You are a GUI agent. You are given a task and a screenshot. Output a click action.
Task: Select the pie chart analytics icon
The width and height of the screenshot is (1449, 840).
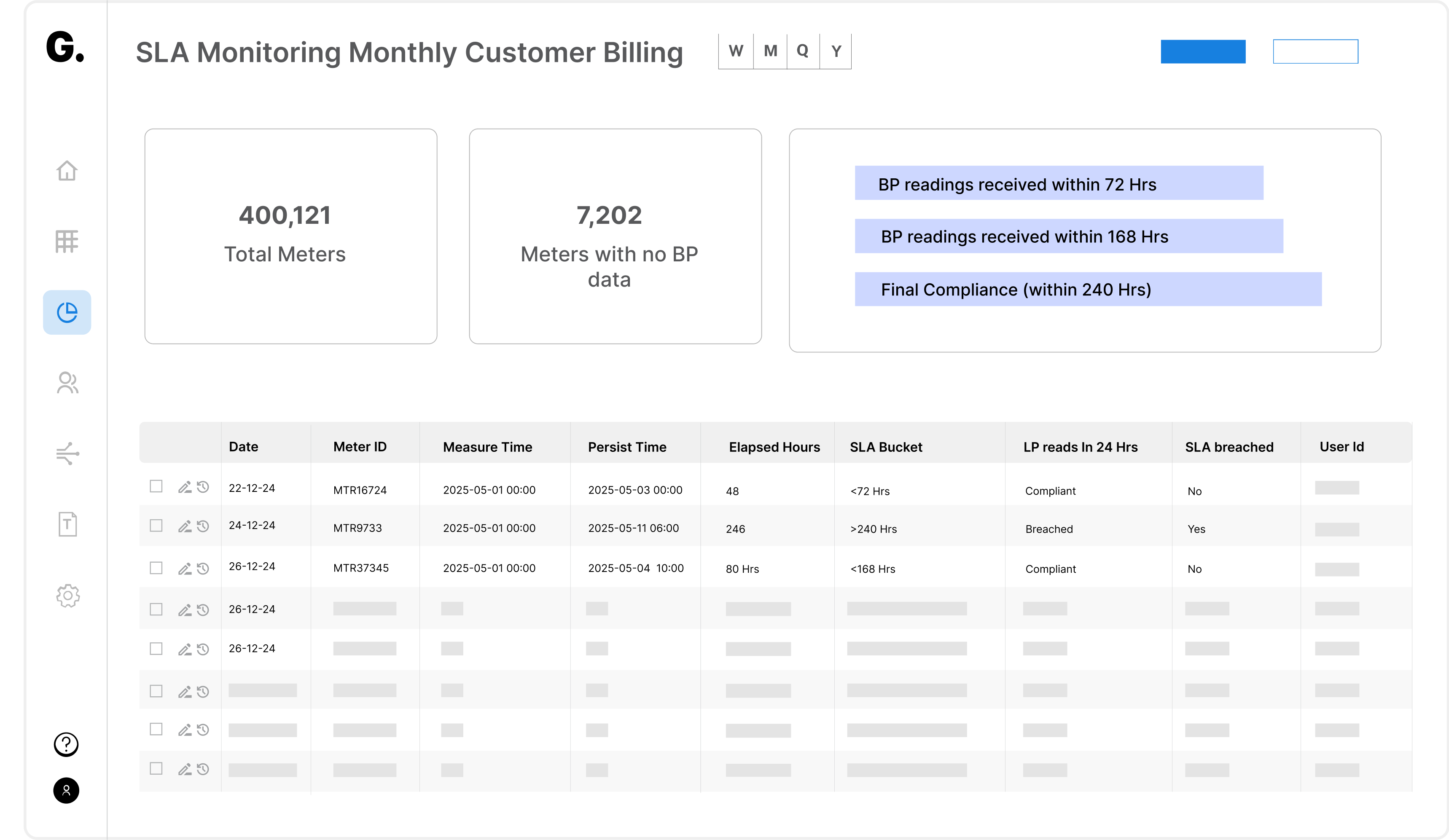click(67, 312)
